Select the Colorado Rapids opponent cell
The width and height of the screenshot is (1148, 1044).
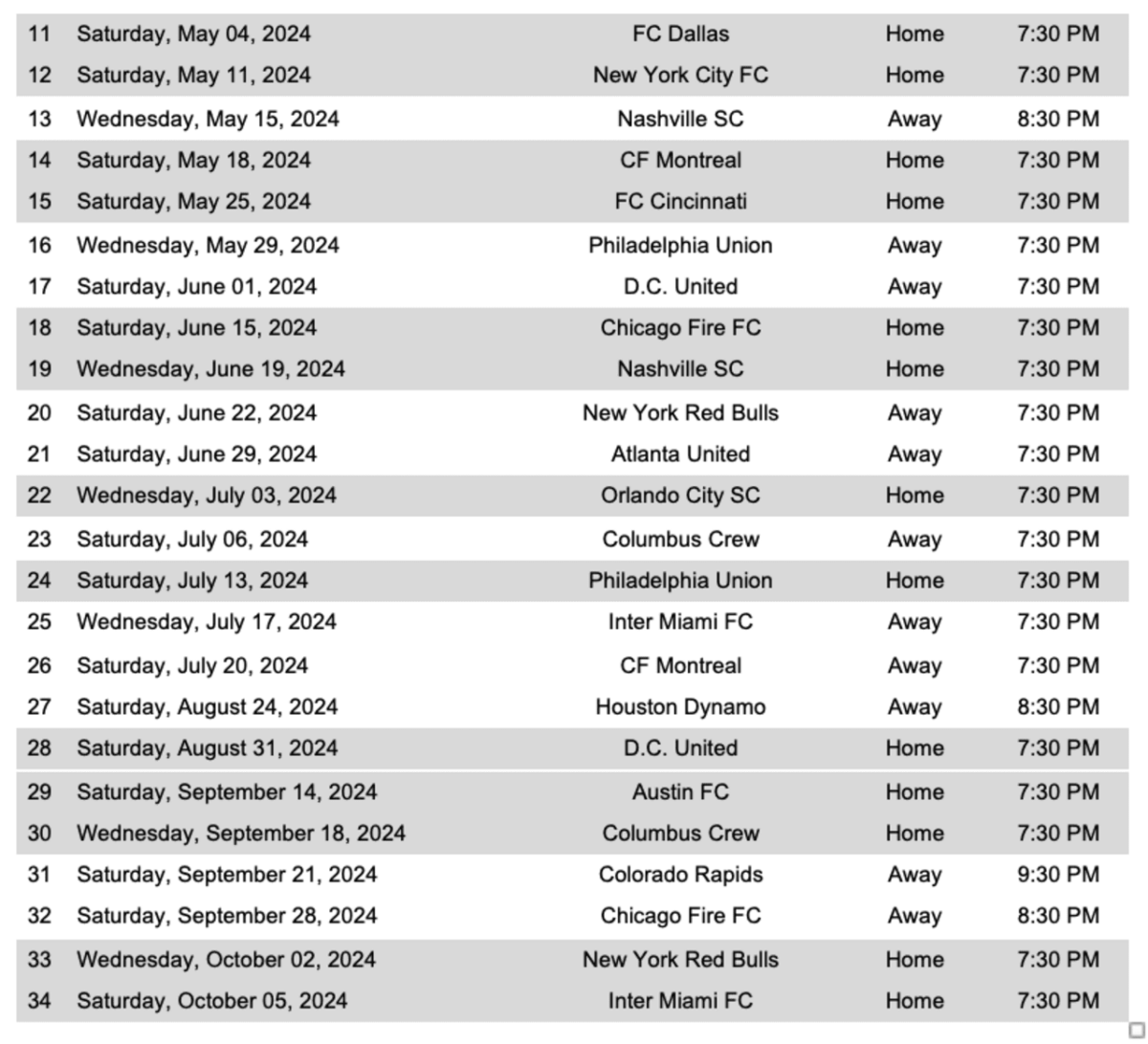click(x=680, y=875)
